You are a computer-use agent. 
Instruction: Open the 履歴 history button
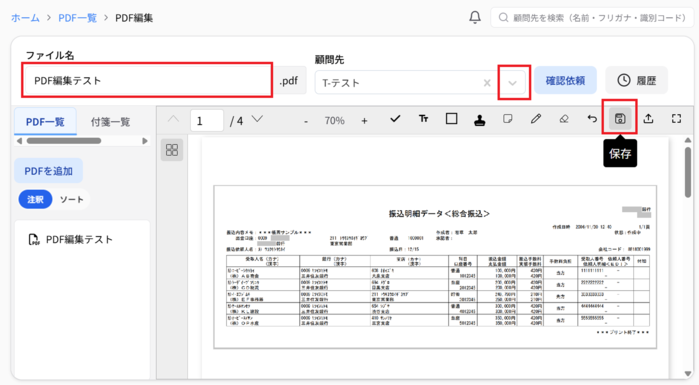636,80
